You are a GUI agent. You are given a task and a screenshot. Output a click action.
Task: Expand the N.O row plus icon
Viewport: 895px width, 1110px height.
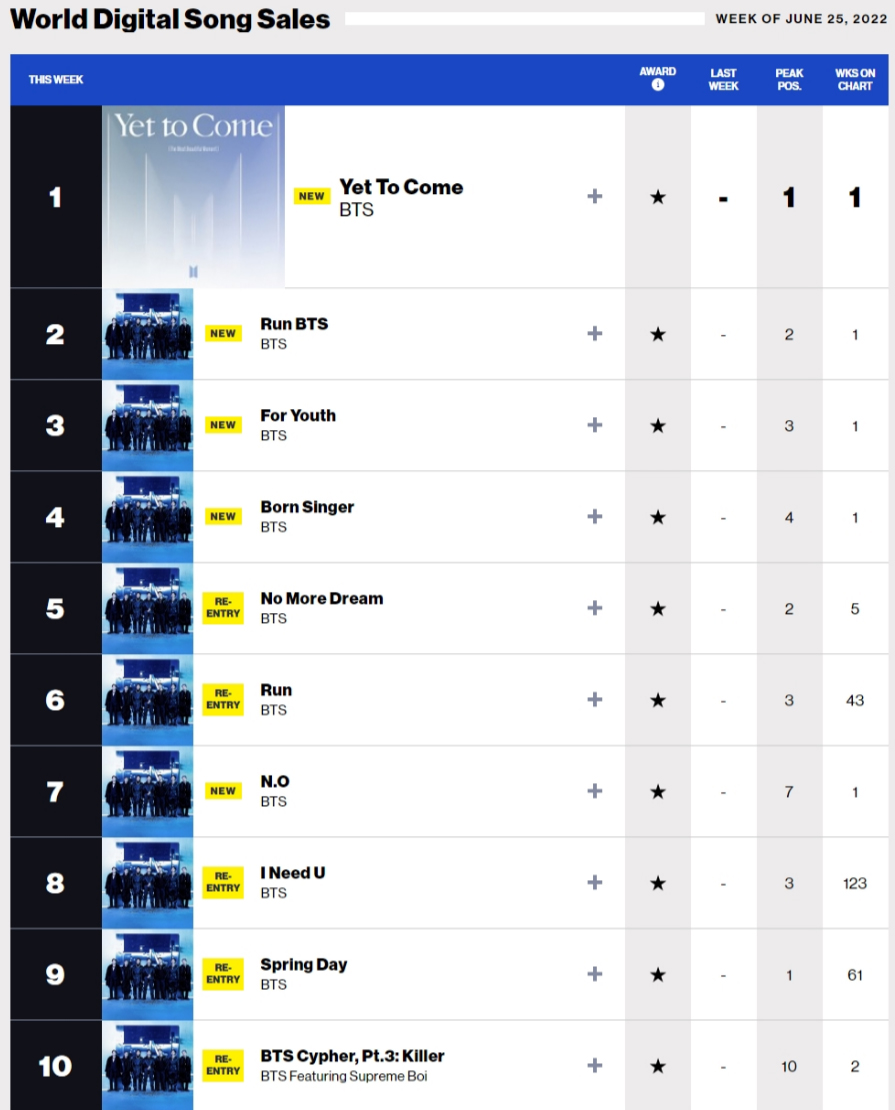coord(595,791)
